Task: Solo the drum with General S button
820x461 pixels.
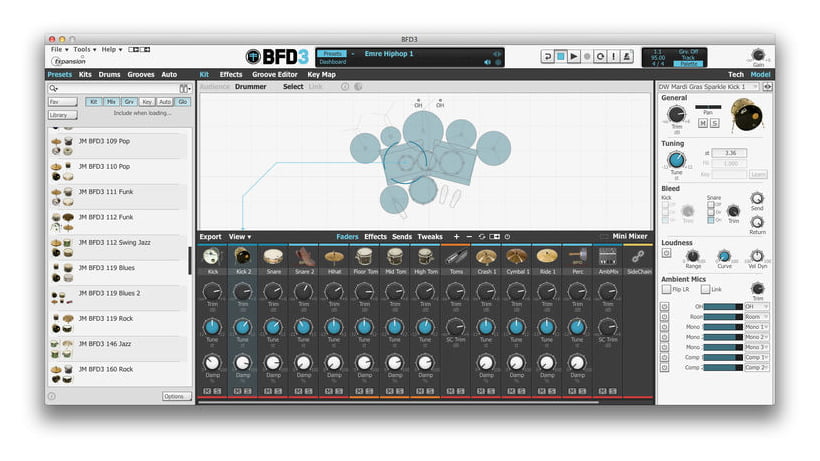Action: click(x=714, y=123)
